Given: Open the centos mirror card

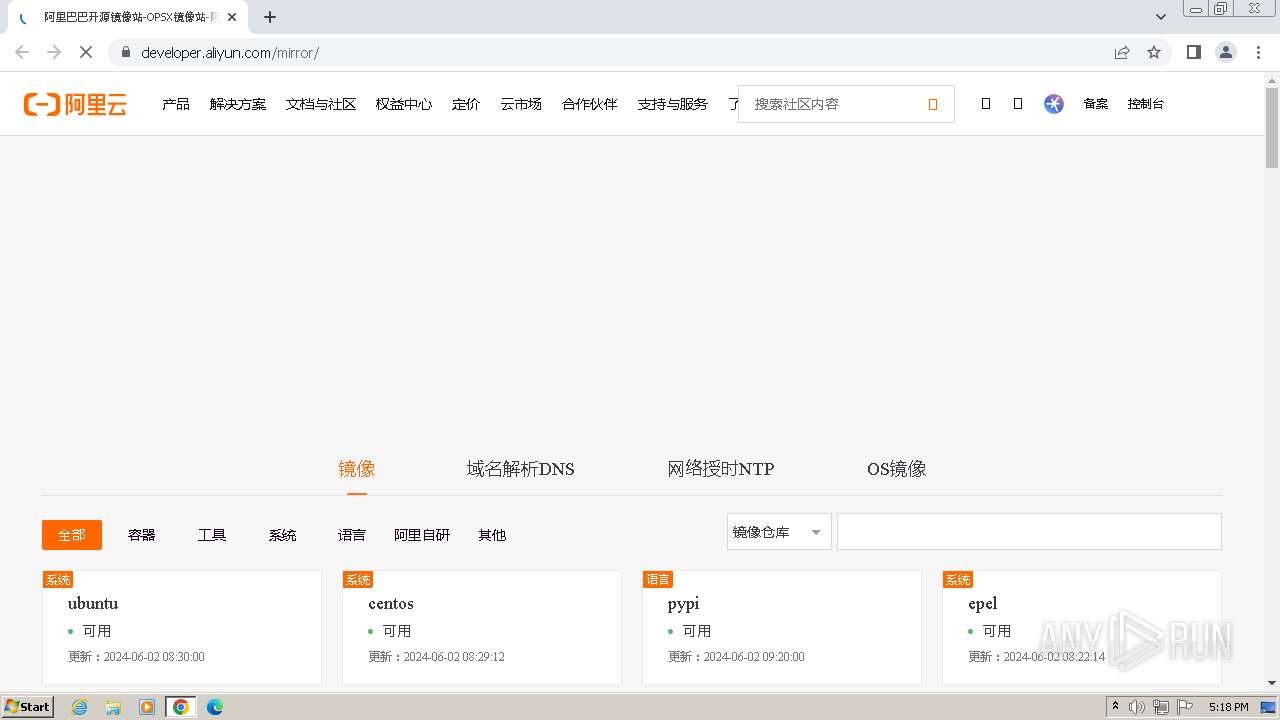Looking at the screenshot, I should (482, 627).
